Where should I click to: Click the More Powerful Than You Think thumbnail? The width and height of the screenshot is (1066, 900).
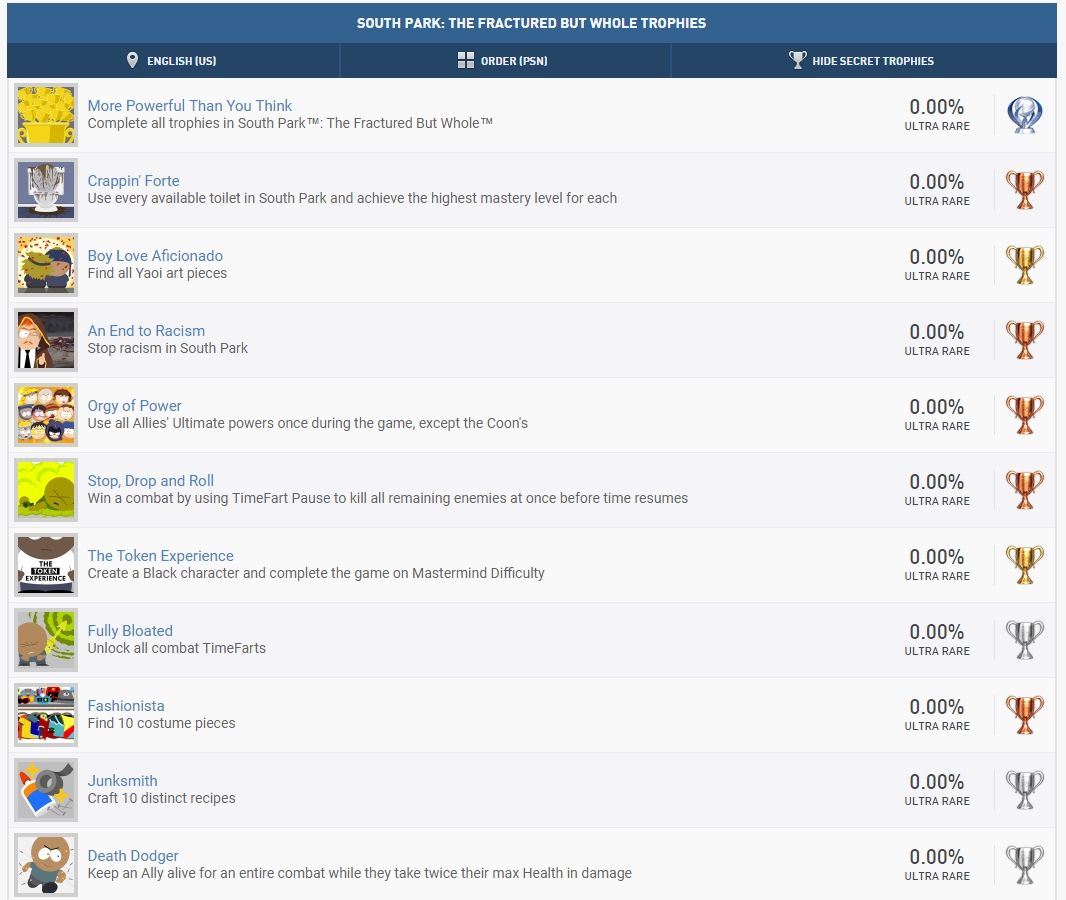tap(46, 115)
